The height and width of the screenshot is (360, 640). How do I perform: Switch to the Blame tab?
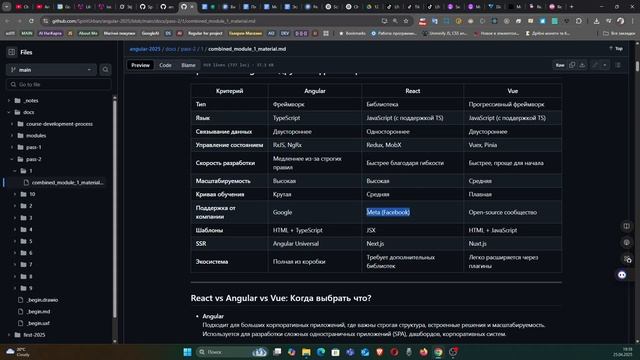coord(188,65)
